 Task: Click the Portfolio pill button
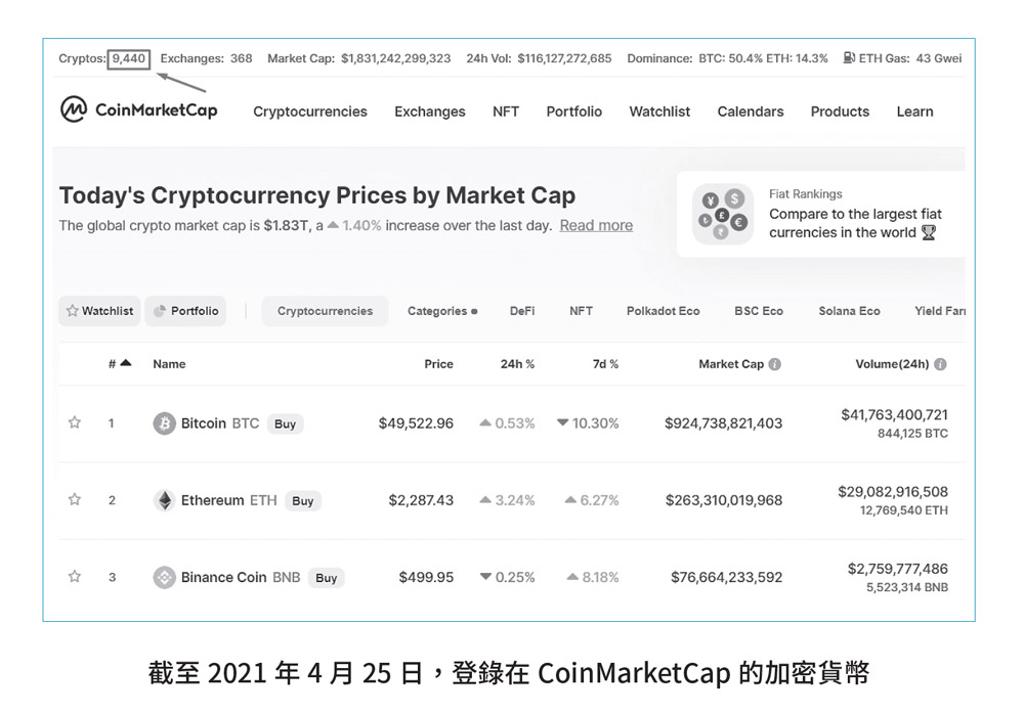tap(185, 311)
